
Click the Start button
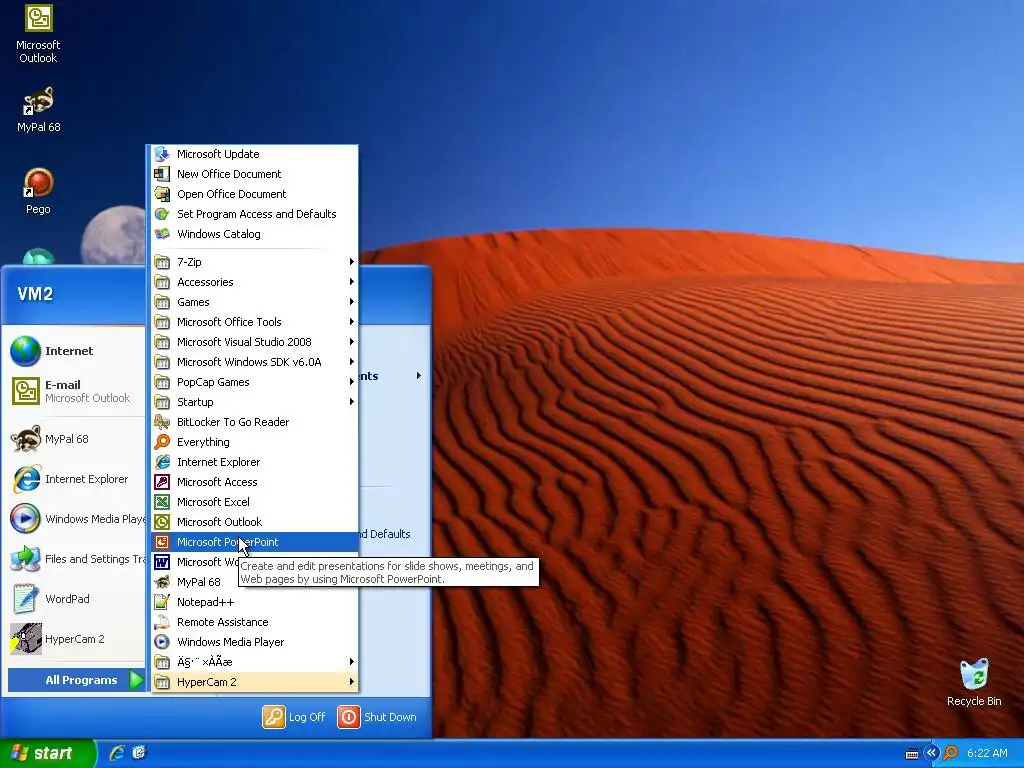(48, 753)
